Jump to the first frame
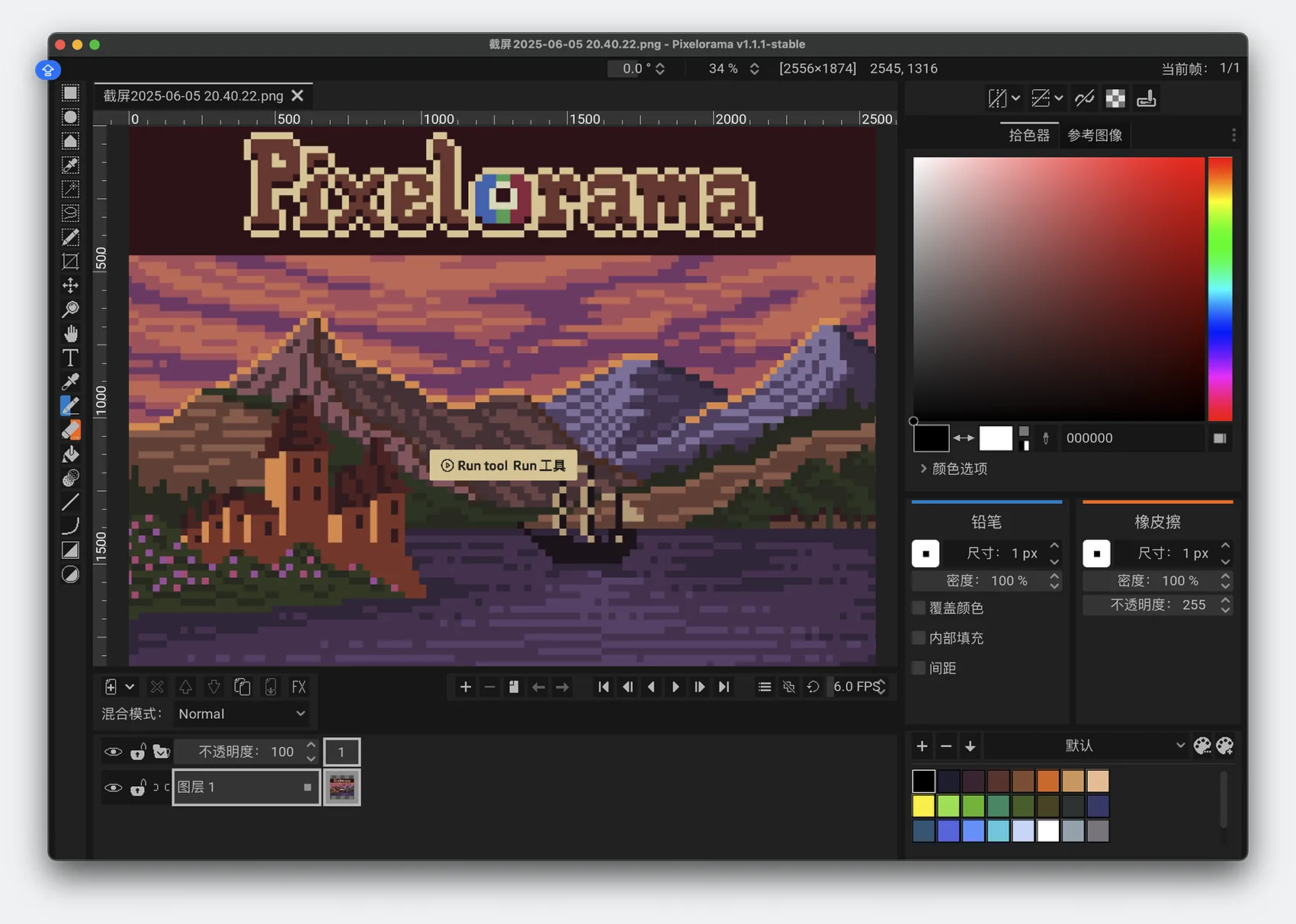Image resolution: width=1296 pixels, height=924 pixels. click(603, 687)
